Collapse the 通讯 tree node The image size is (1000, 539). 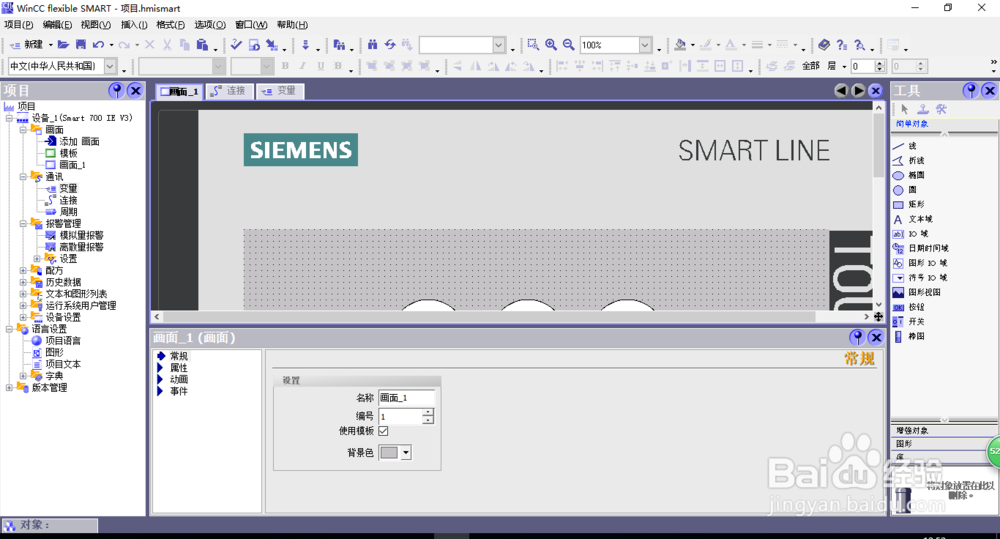[23, 177]
